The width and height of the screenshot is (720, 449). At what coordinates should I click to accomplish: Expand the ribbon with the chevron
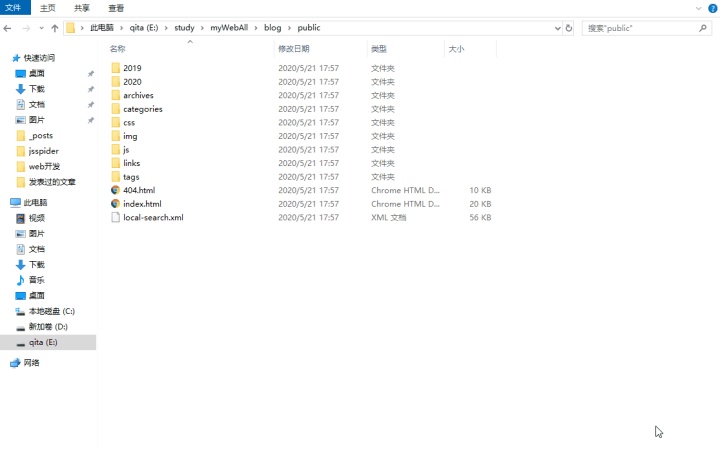(x=698, y=7)
